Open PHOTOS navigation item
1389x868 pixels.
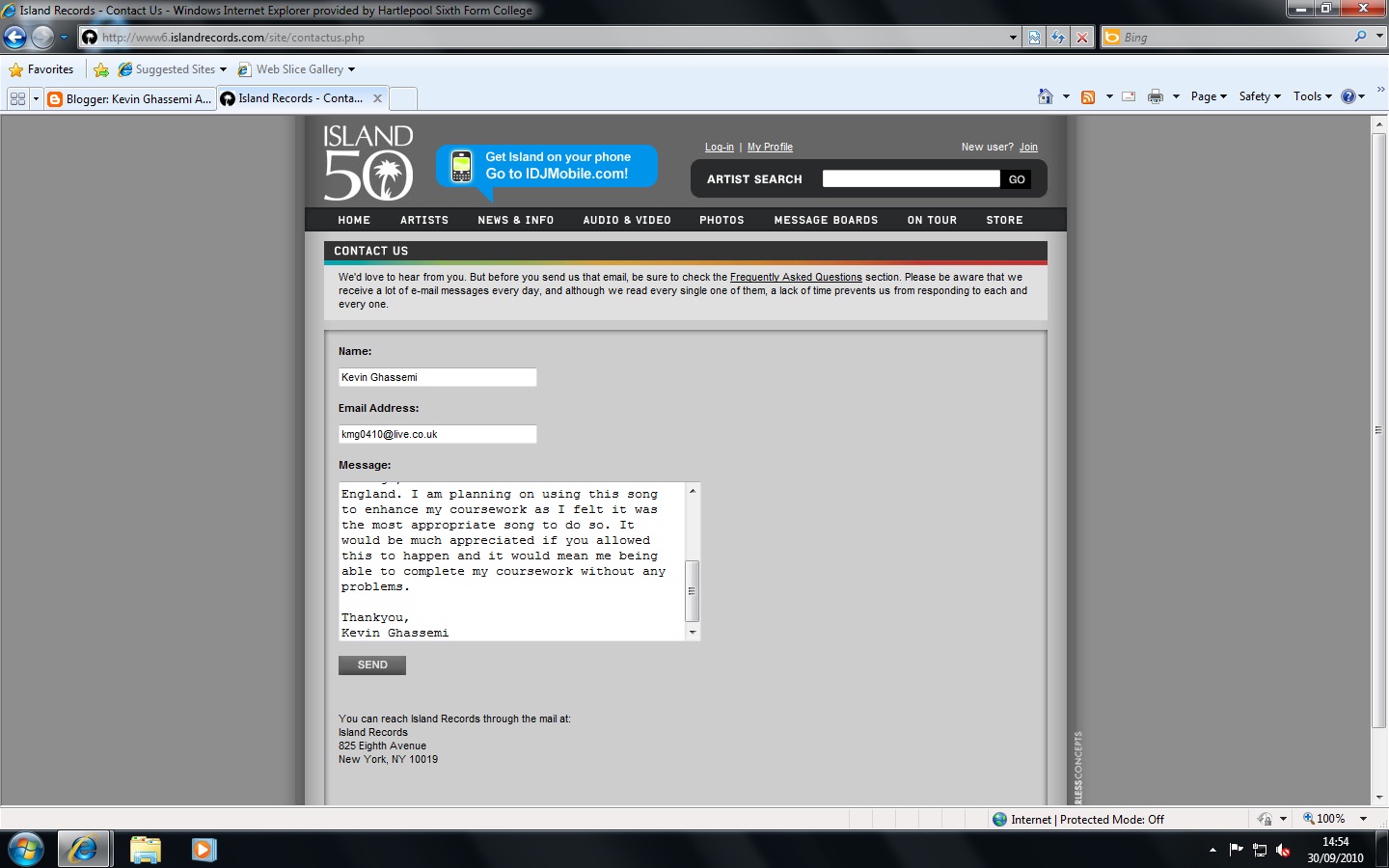point(722,220)
